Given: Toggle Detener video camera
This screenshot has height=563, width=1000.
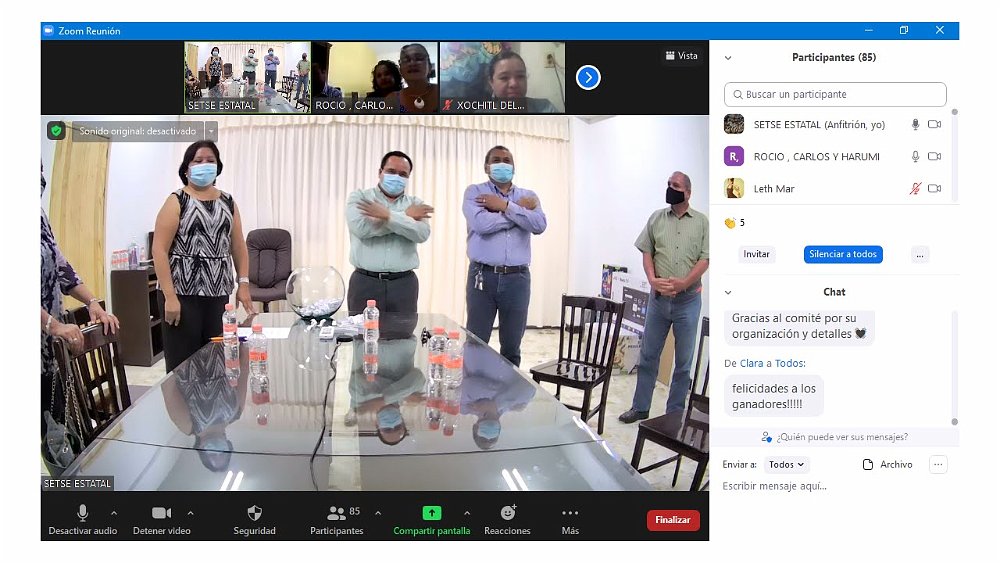Looking at the screenshot, I should [x=161, y=513].
